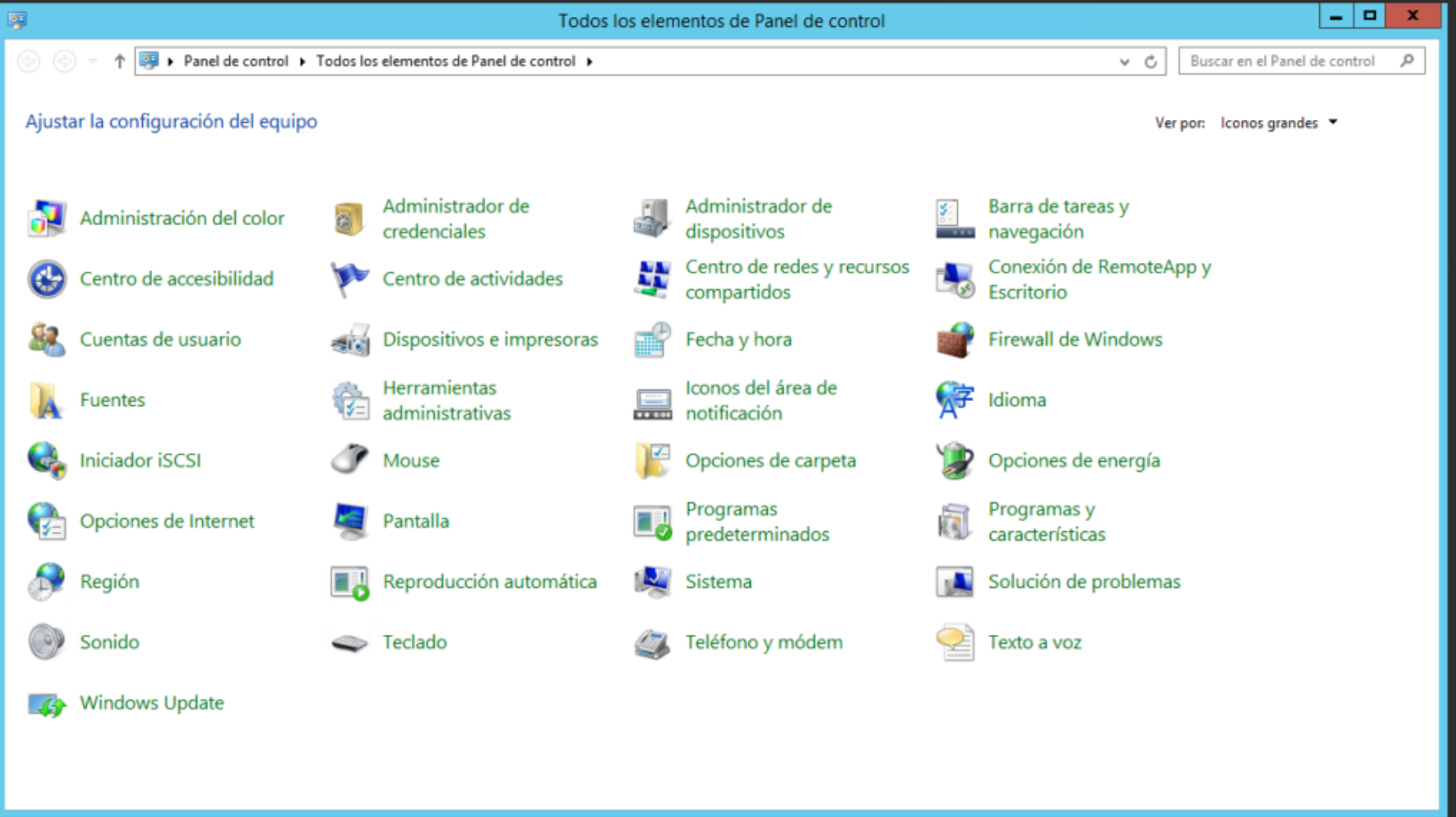Image resolution: width=1456 pixels, height=817 pixels.
Task: Expand the address bar history dropdown arrow
Action: [1124, 62]
